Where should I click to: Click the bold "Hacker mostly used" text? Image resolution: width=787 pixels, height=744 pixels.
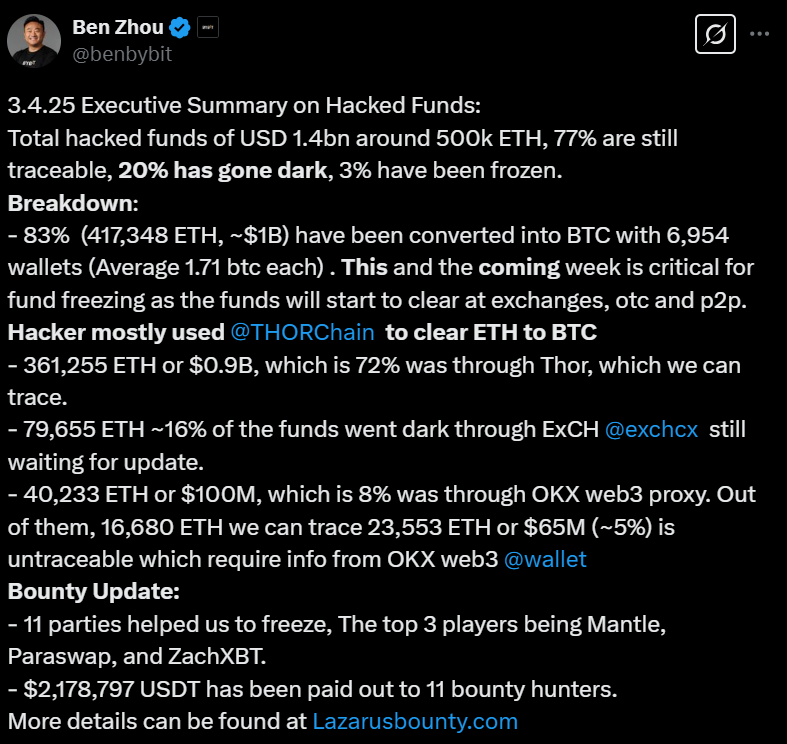[x=113, y=332]
